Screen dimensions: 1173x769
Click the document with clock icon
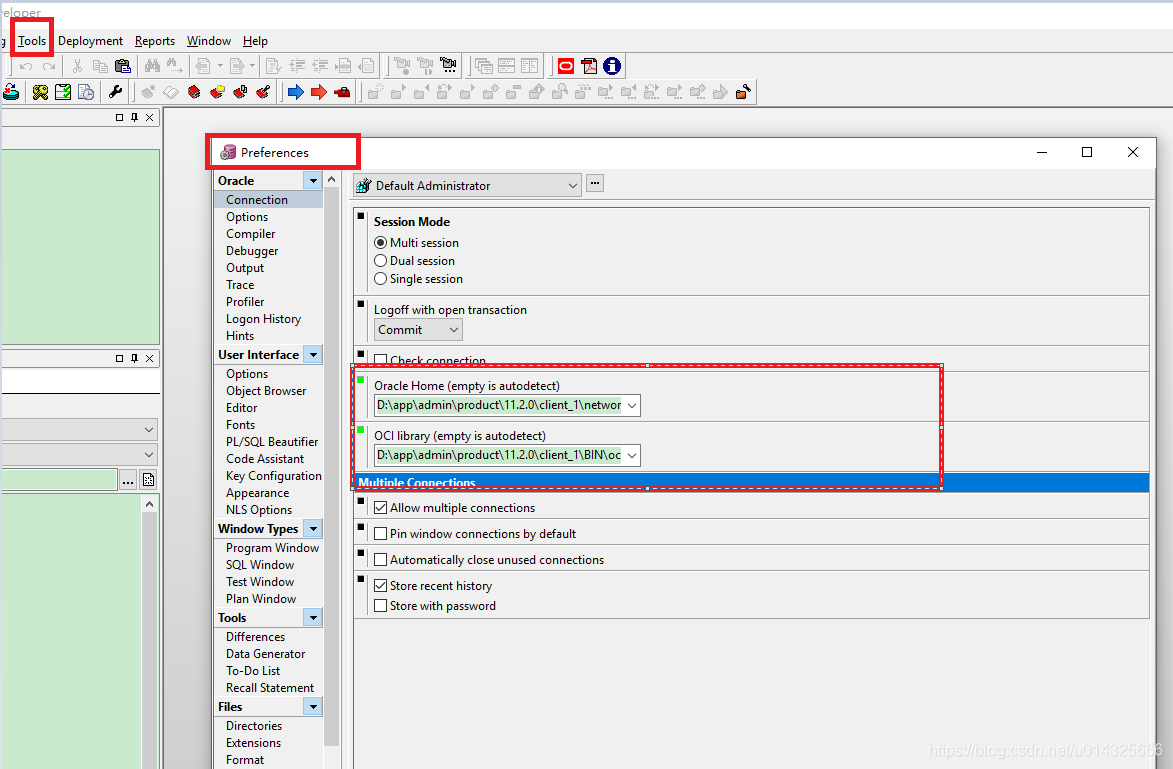86,92
